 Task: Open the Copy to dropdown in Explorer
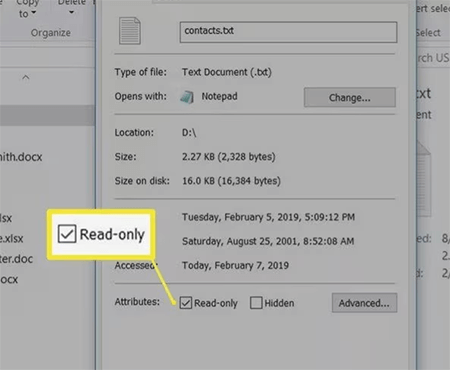(27, 9)
